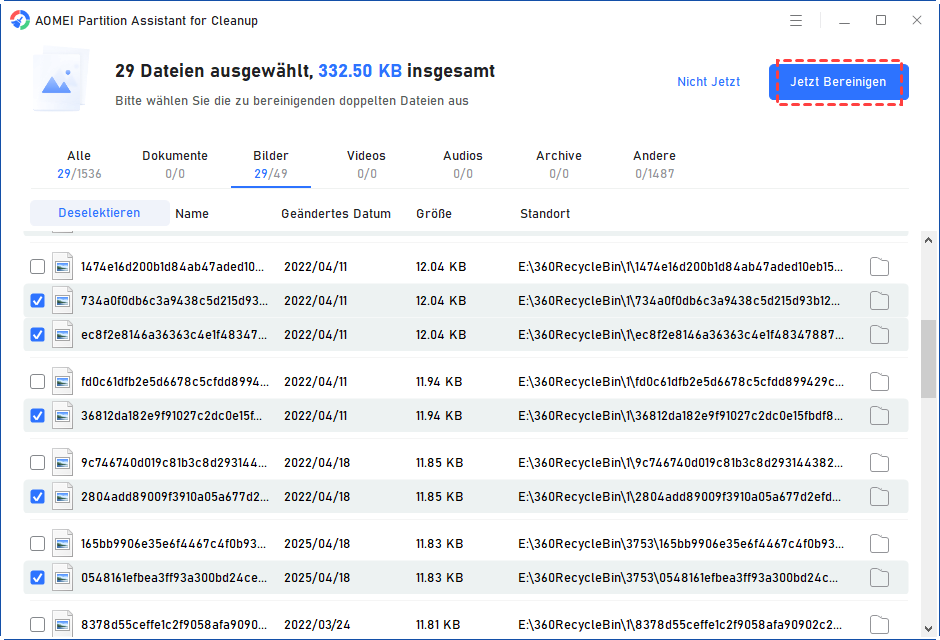The image size is (940, 640).
Task: Open the Videos tab
Action: coord(366,164)
